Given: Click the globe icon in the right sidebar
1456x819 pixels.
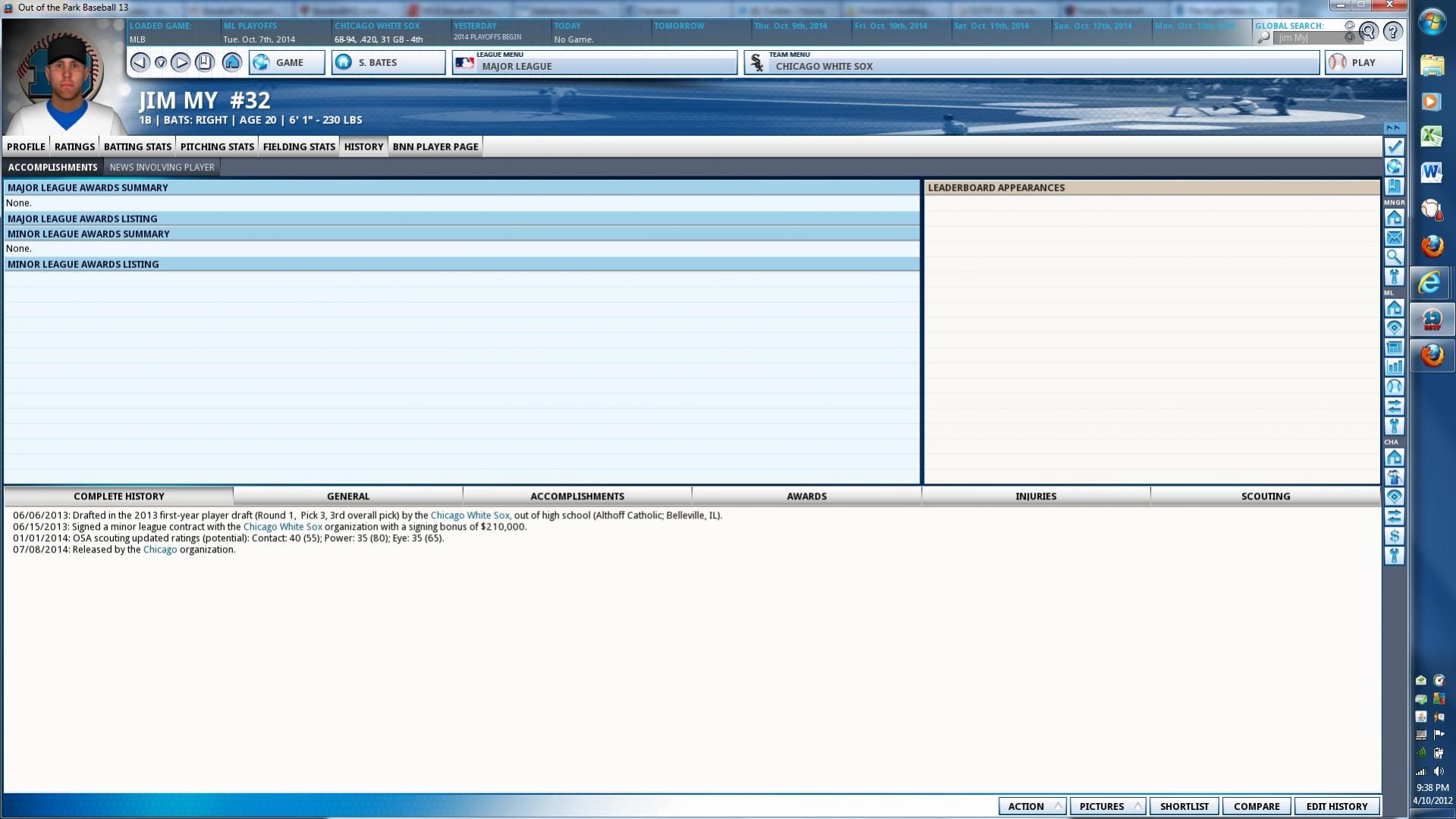Looking at the screenshot, I should (x=1395, y=167).
